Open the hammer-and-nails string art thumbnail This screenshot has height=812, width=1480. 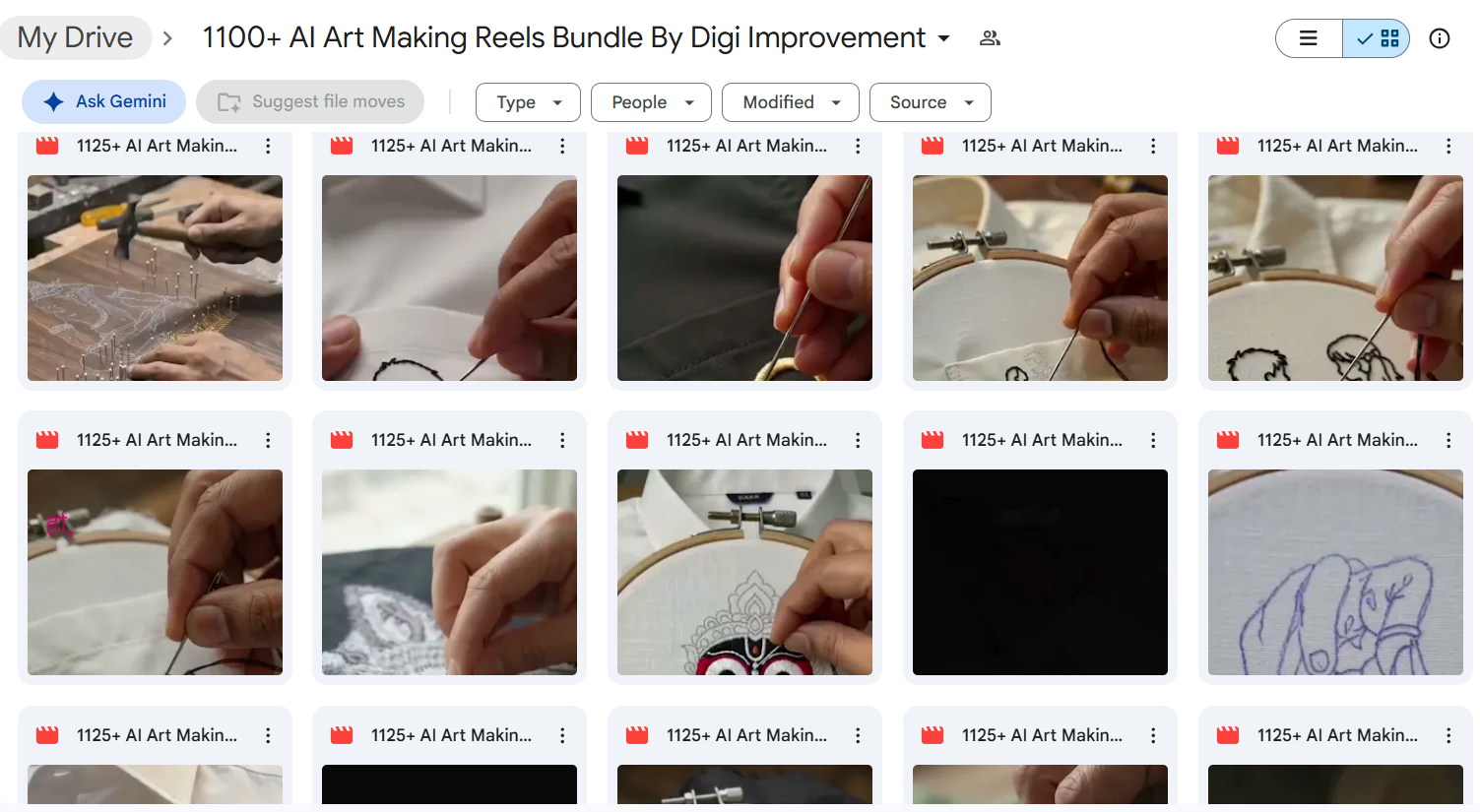pos(155,278)
